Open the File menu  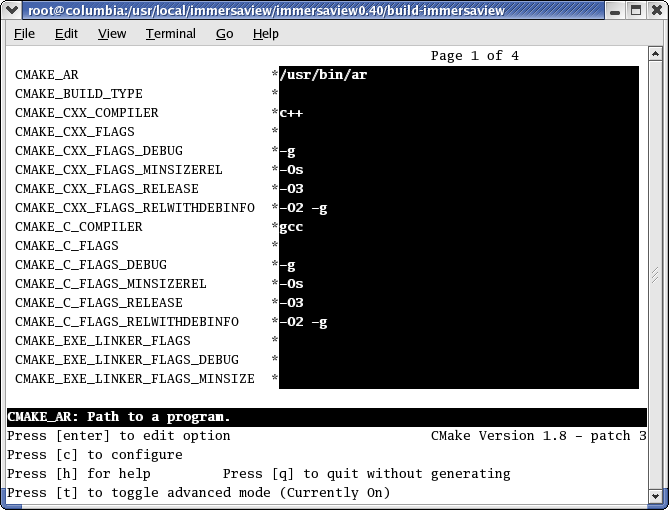[24, 34]
